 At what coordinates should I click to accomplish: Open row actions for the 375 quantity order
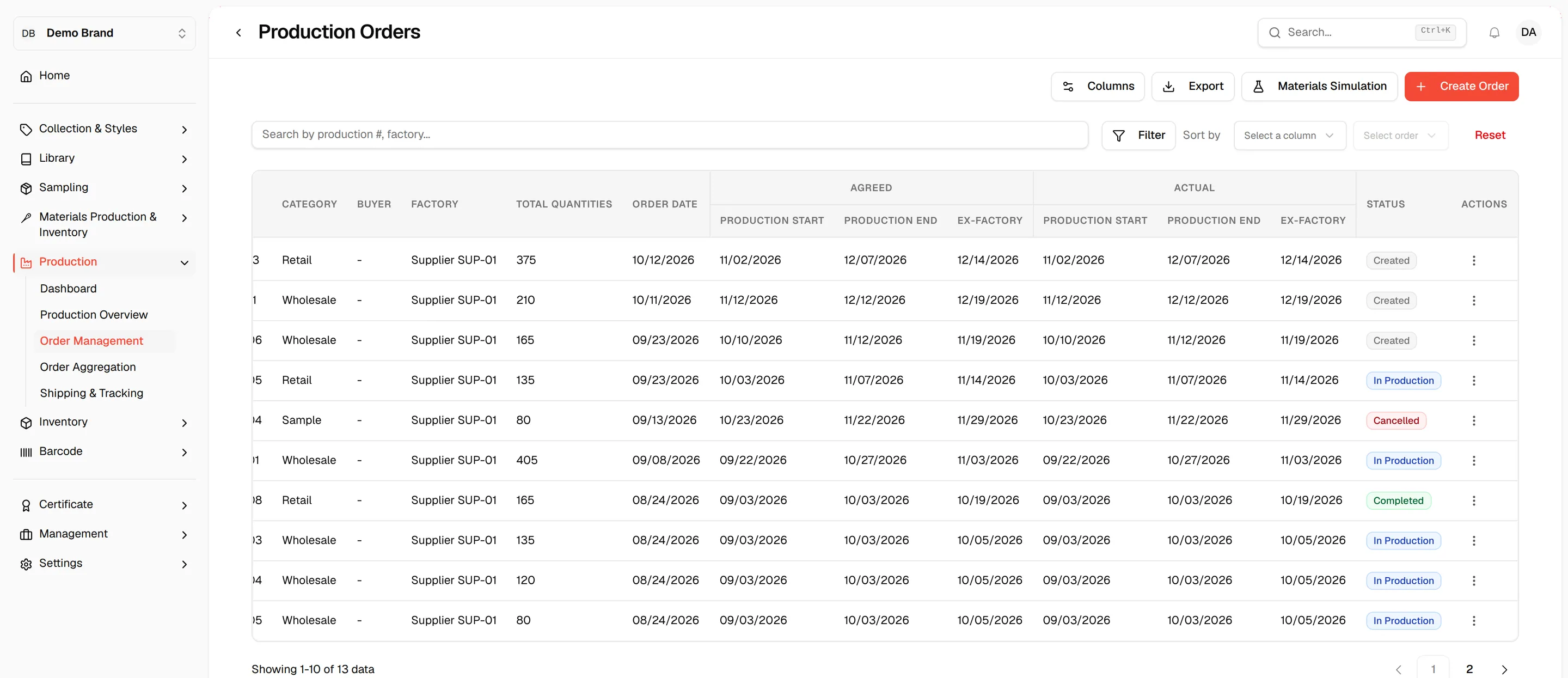tap(1474, 260)
